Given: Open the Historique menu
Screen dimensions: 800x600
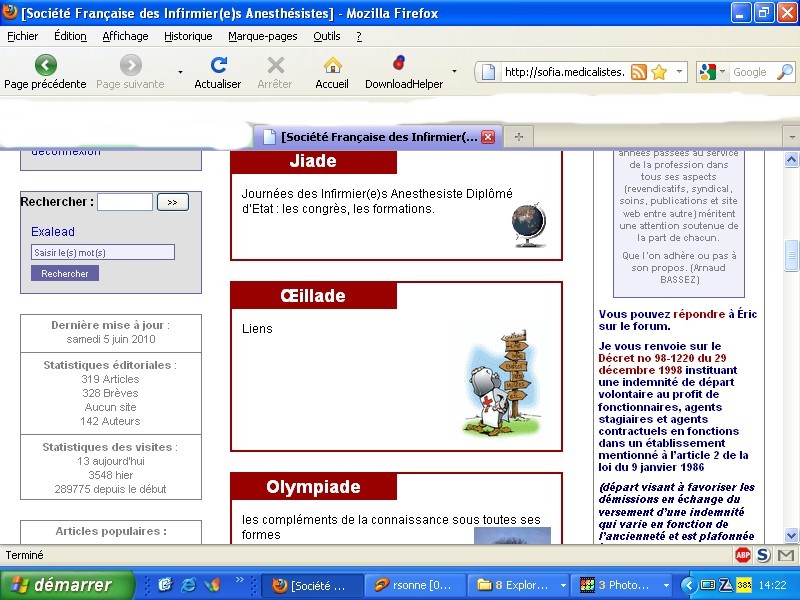Looking at the screenshot, I should pyautogui.click(x=188, y=36).
